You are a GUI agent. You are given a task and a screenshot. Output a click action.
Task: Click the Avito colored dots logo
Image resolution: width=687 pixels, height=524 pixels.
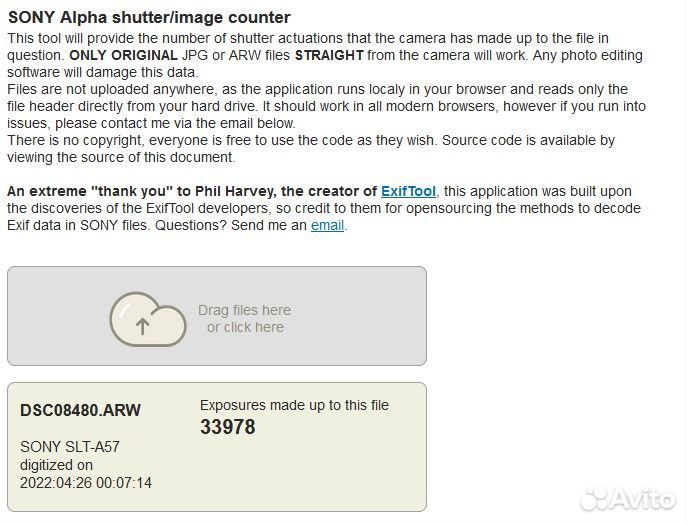click(x=594, y=496)
